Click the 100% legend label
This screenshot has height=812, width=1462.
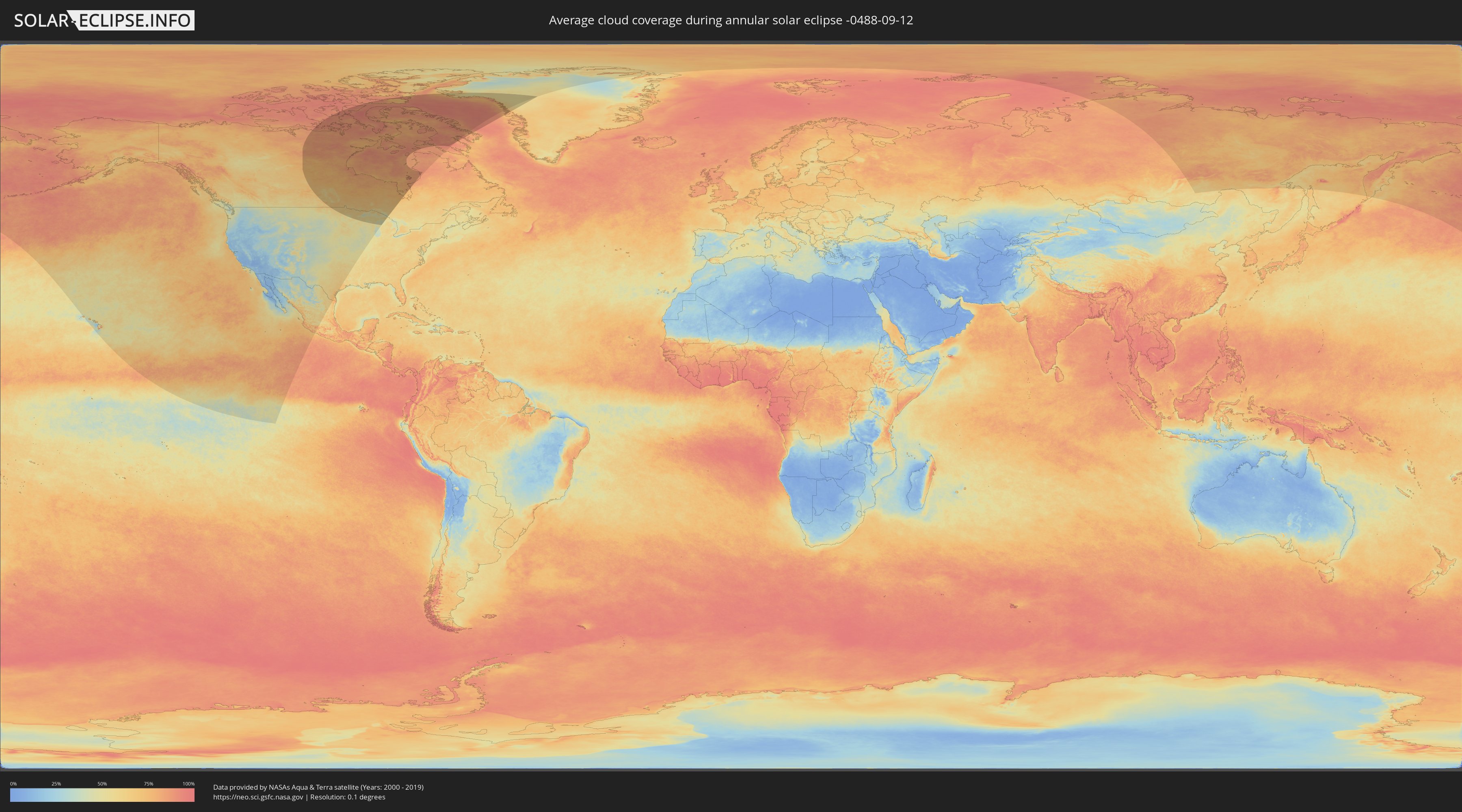pyautogui.click(x=188, y=784)
